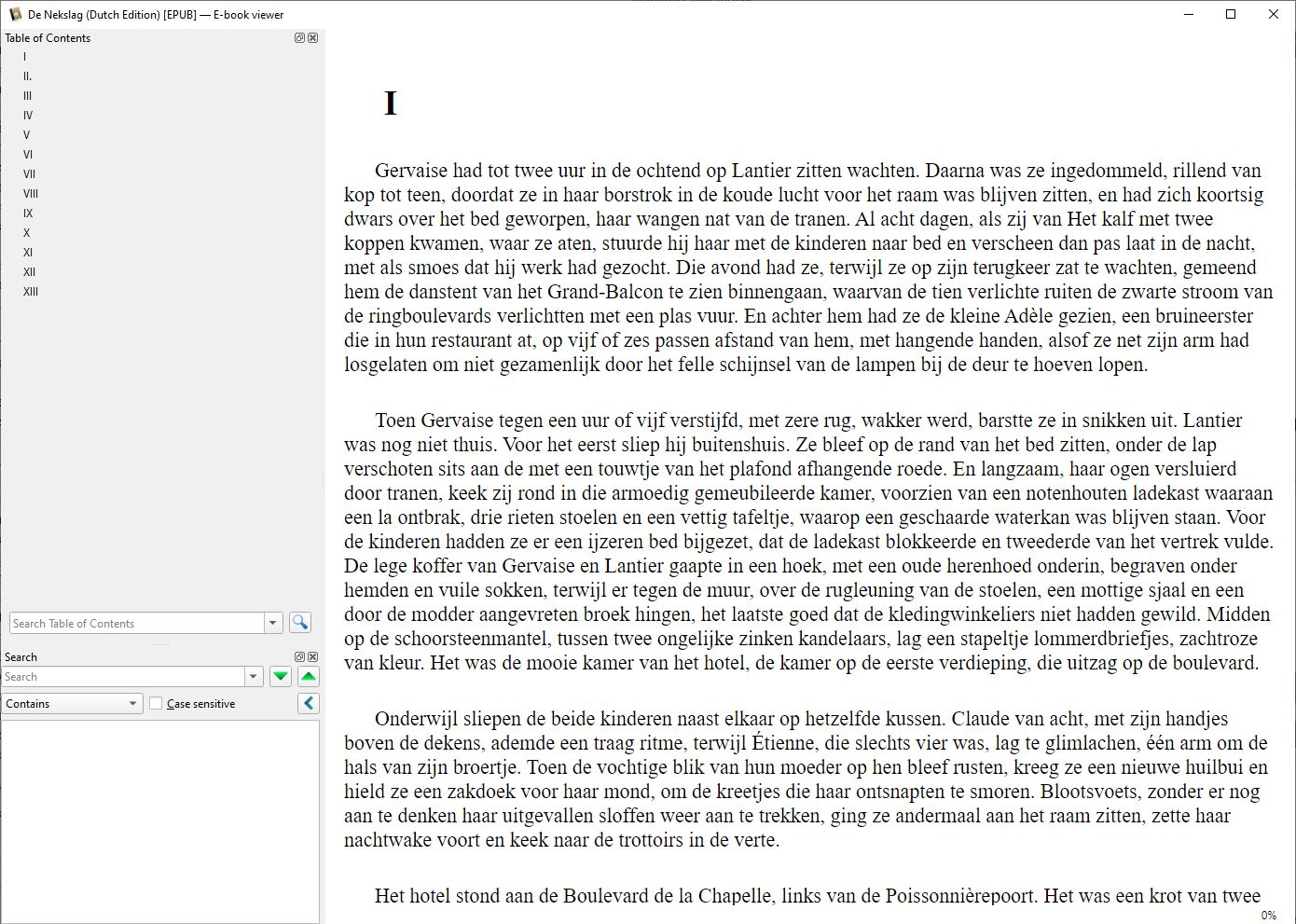Focus the Search Table of Contents field
1296x924 pixels.
(137, 623)
